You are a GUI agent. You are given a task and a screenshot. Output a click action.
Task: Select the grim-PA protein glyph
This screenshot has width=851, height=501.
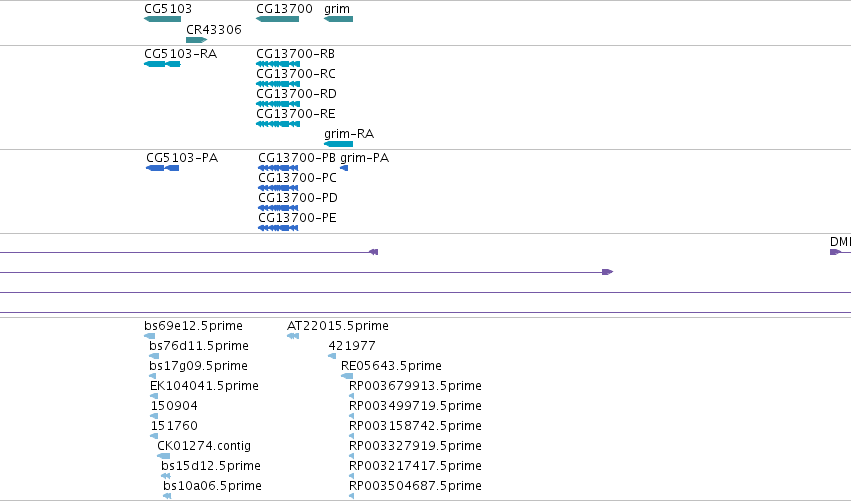(344, 168)
